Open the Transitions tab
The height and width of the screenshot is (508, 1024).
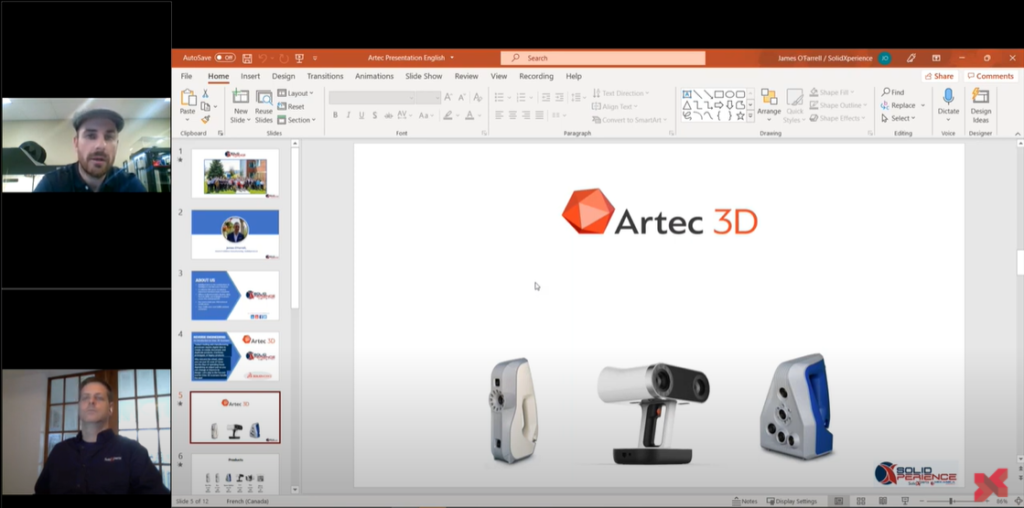click(x=325, y=76)
